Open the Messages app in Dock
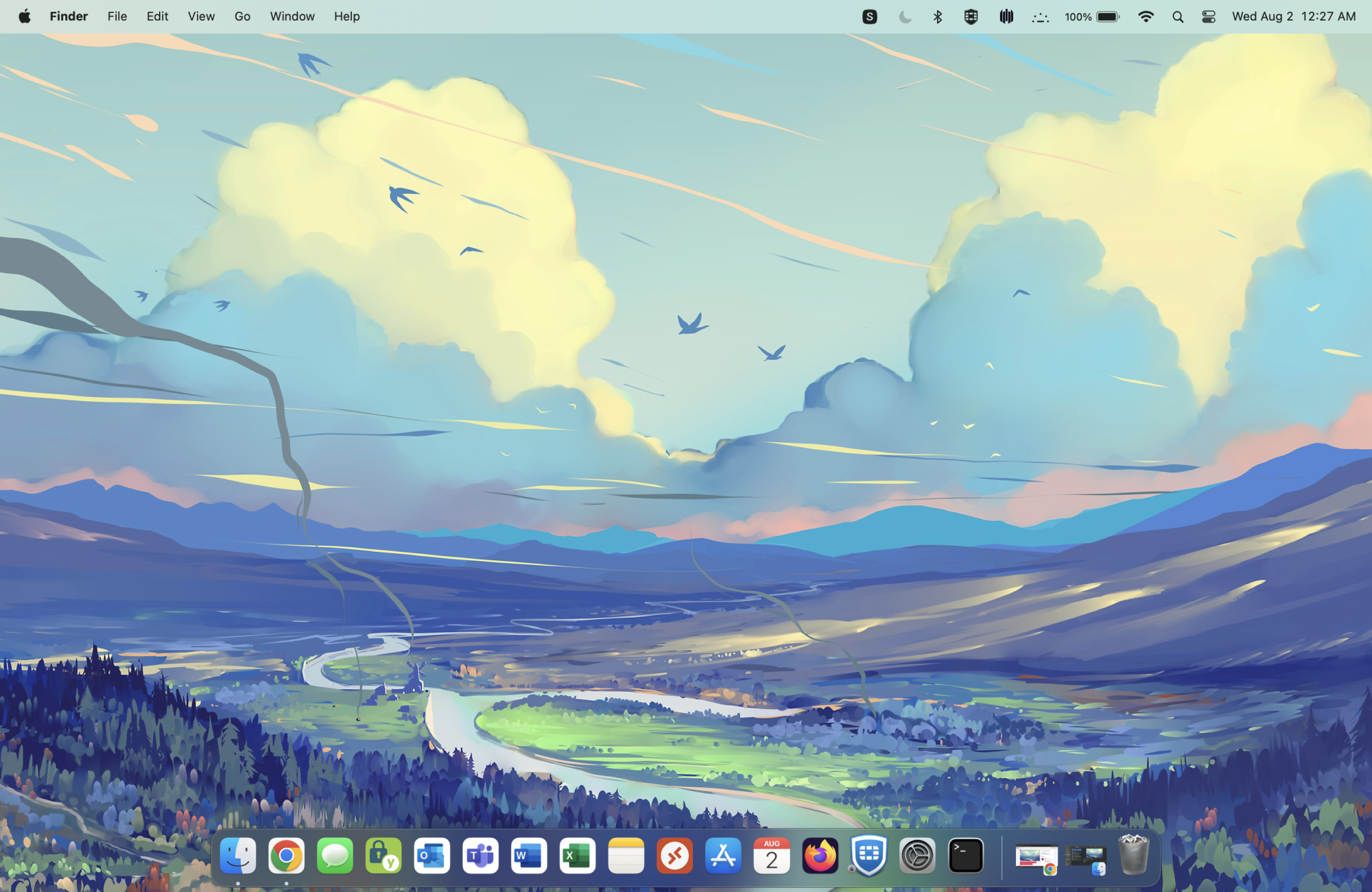 point(335,856)
